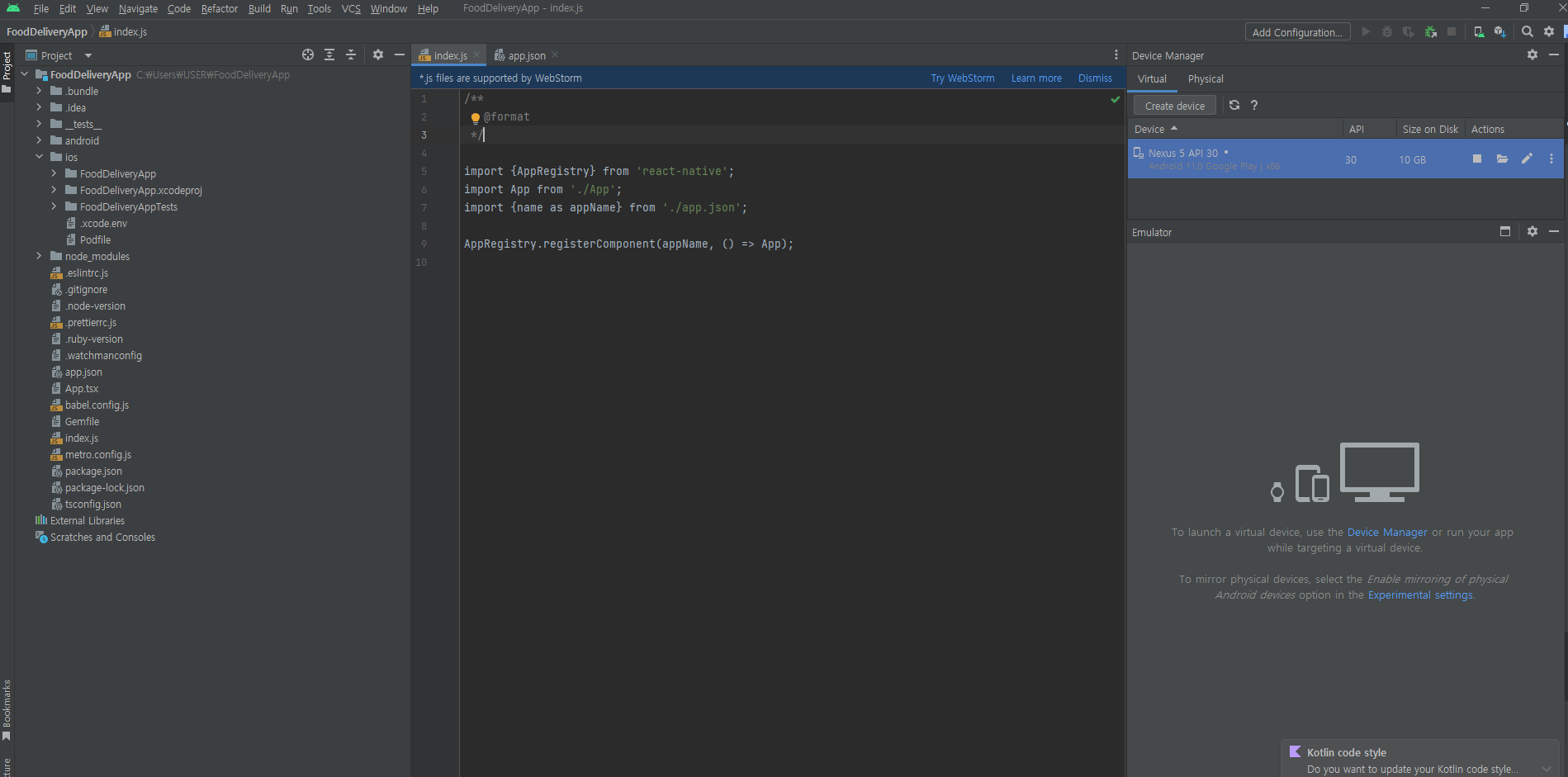The width and height of the screenshot is (1568, 777).
Task: Collapse the FoodDeliveryApp root project node
Action: click(24, 74)
